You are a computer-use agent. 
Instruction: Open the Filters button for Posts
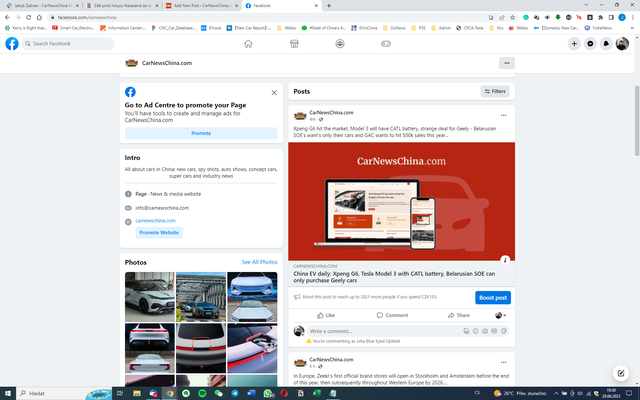[x=495, y=91]
